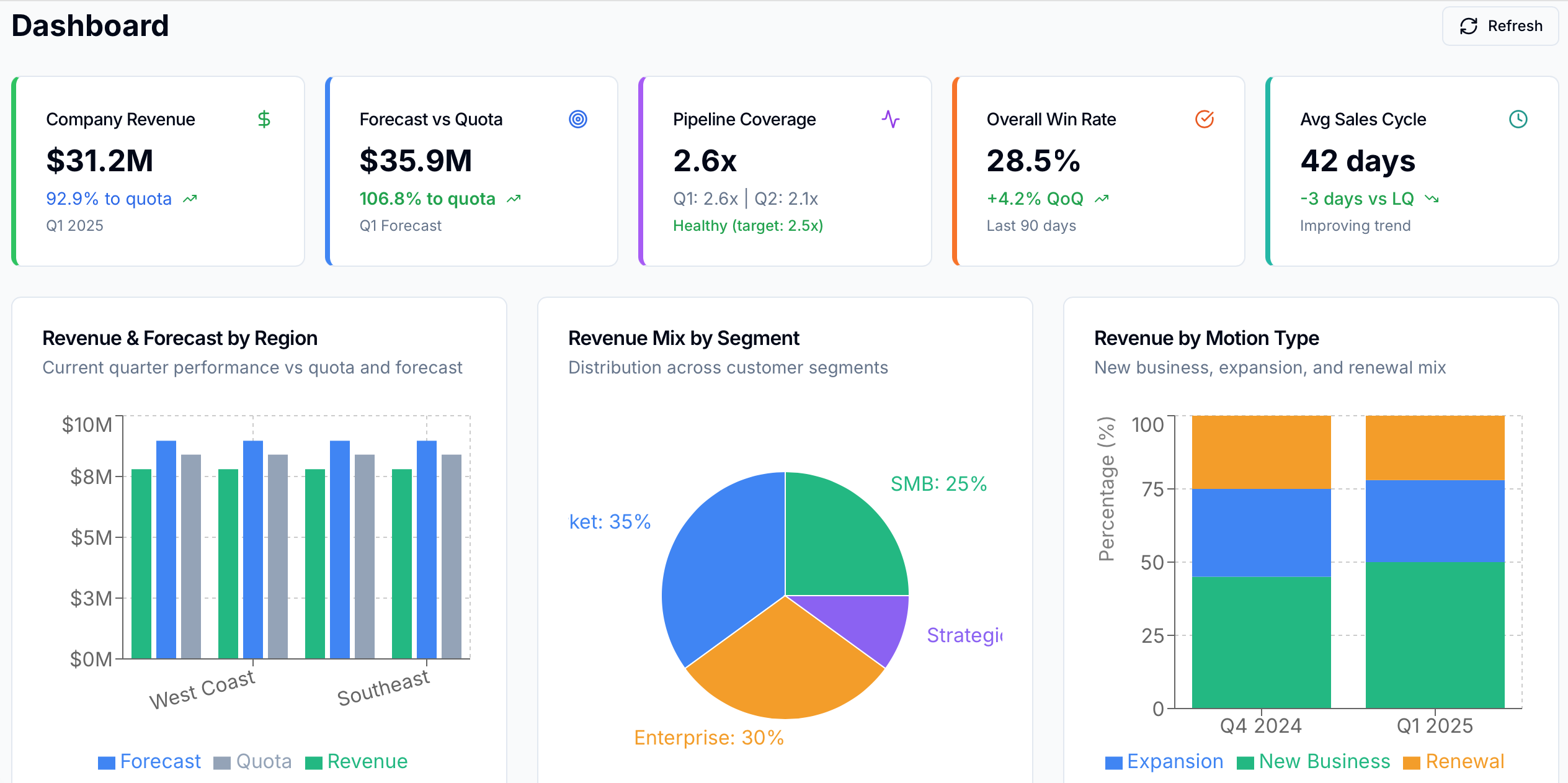Click the target icon on Forecast vs Quota
The image size is (1568, 783).
tap(578, 119)
